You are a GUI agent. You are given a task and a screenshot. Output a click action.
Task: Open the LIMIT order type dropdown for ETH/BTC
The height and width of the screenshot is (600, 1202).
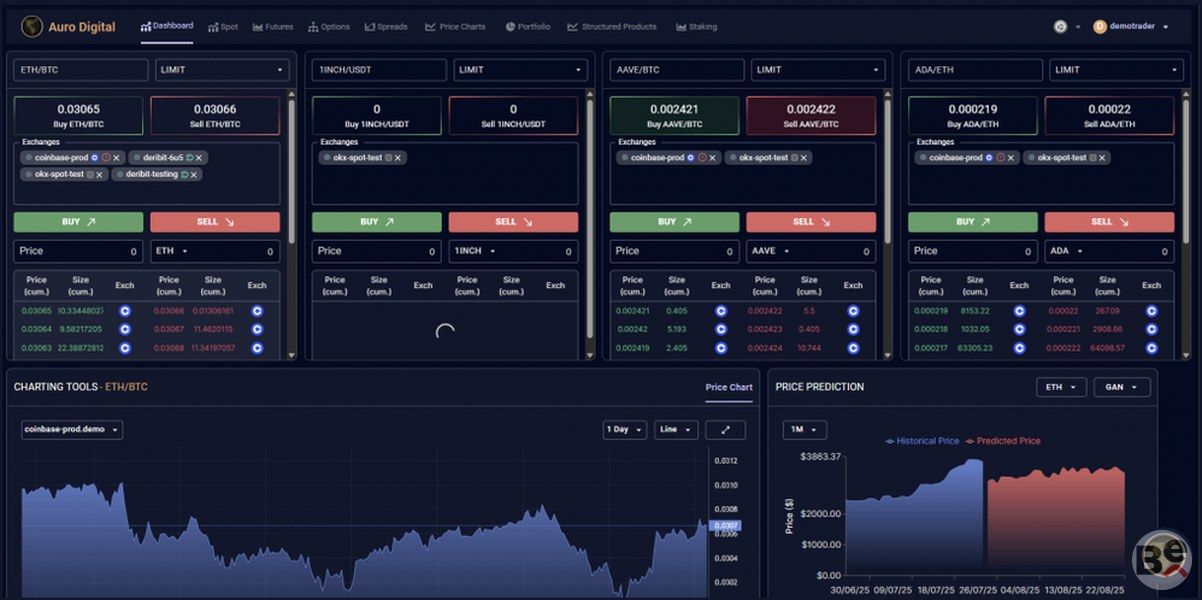coord(222,70)
